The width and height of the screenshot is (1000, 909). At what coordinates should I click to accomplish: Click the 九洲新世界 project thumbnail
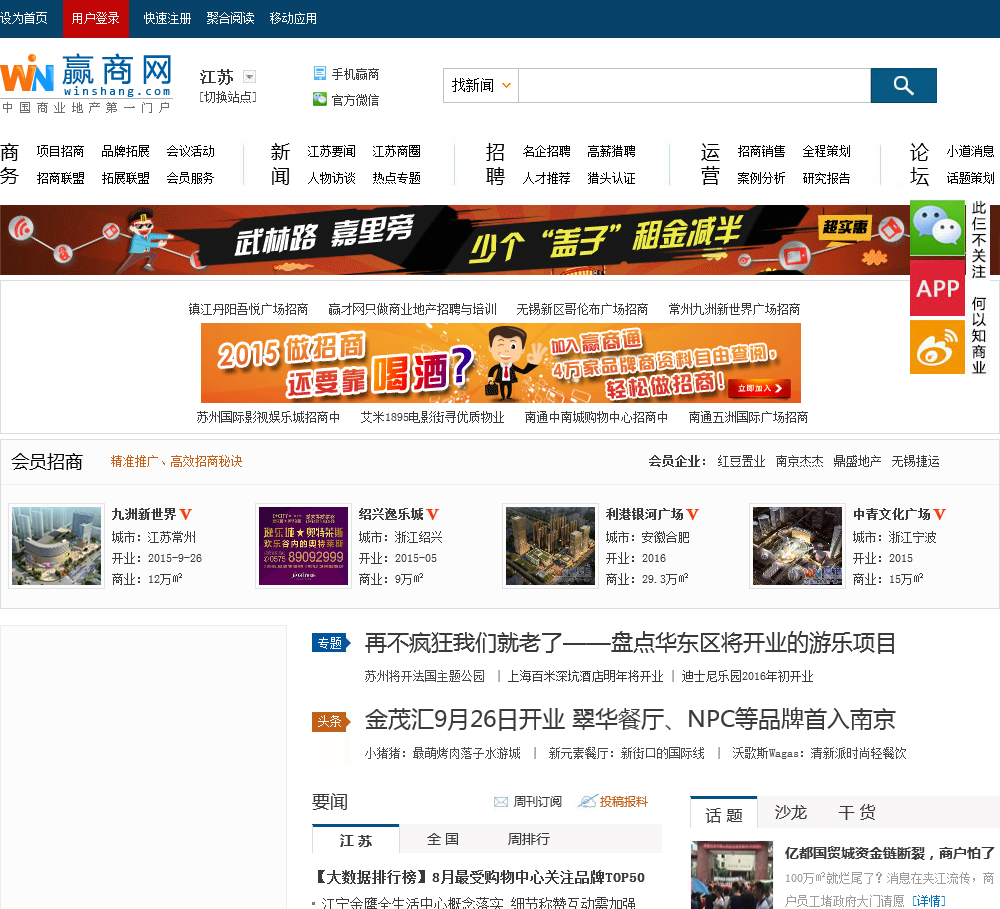(56, 546)
